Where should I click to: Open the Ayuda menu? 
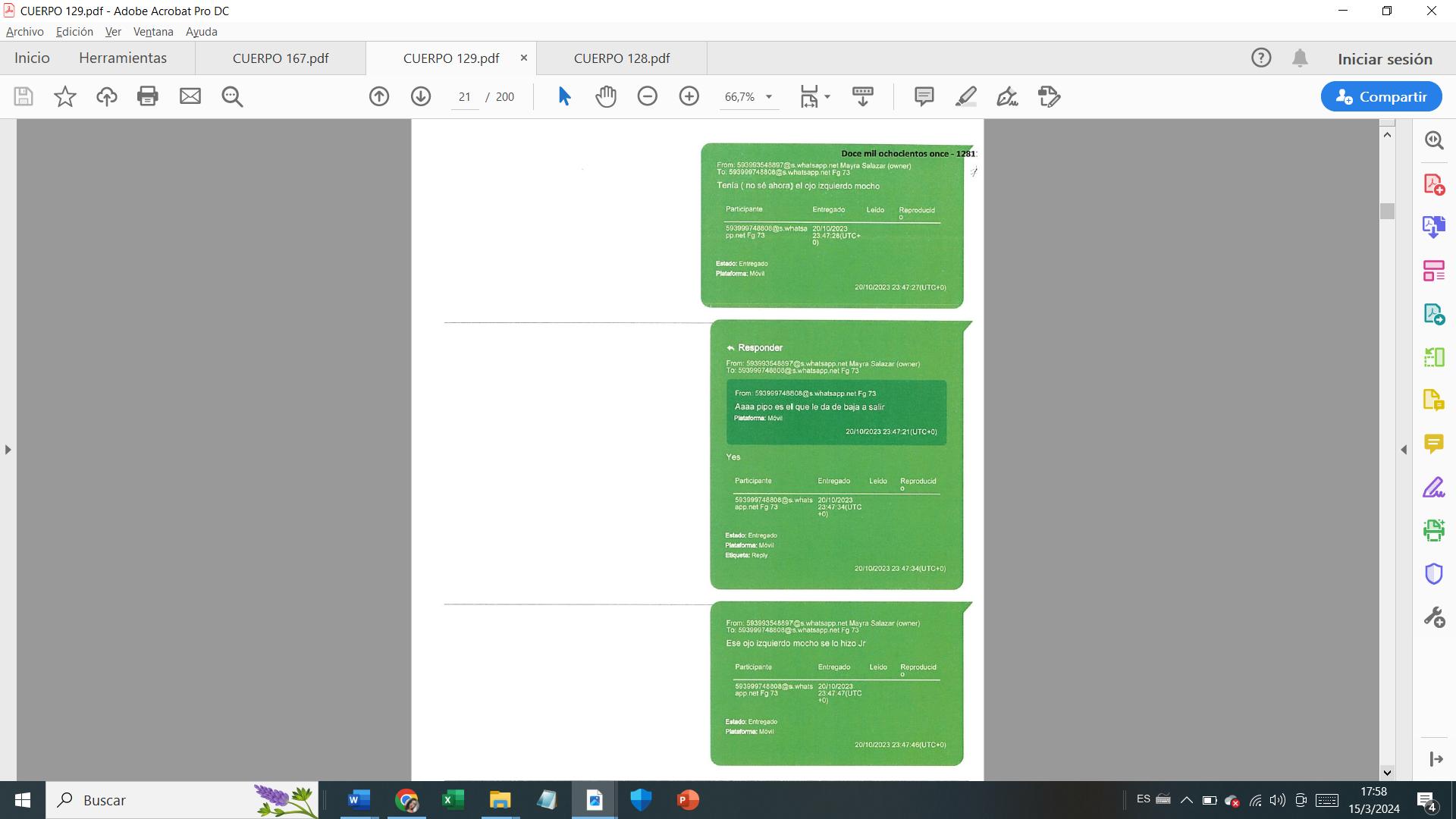pyautogui.click(x=202, y=32)
